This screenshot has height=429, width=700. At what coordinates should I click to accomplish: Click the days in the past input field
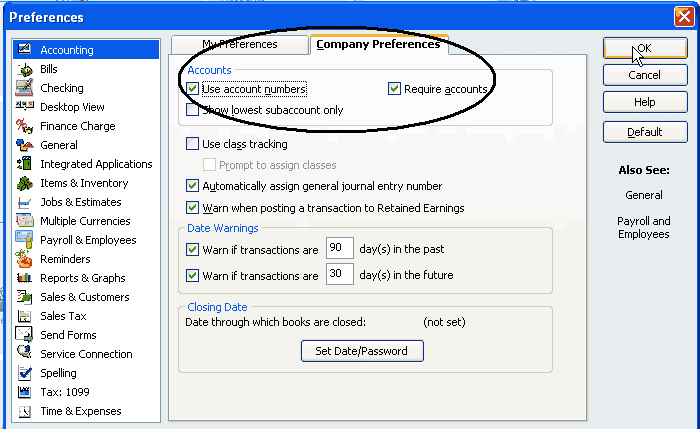point(340,248)
